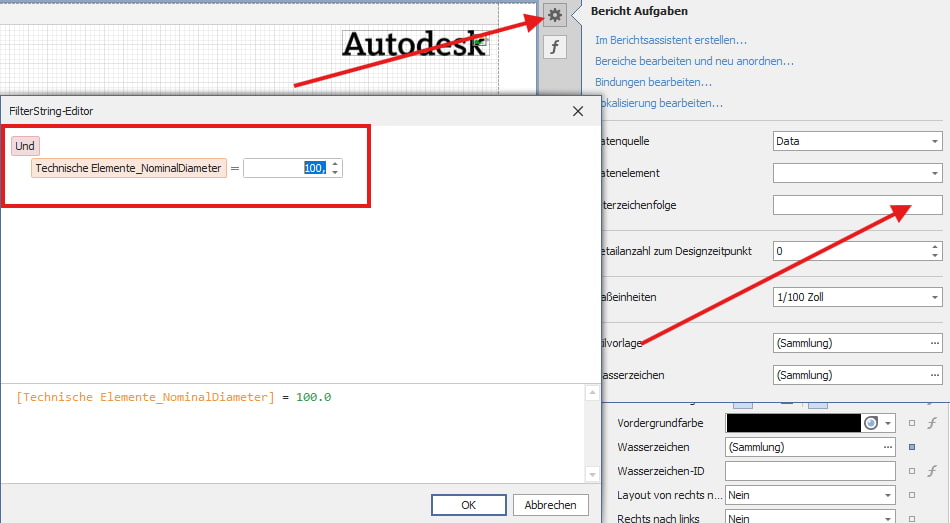Click the f icon beside Wasserzeichen-ID
The height and width of the screenshot is (523, 950).
tap(932, 471)
